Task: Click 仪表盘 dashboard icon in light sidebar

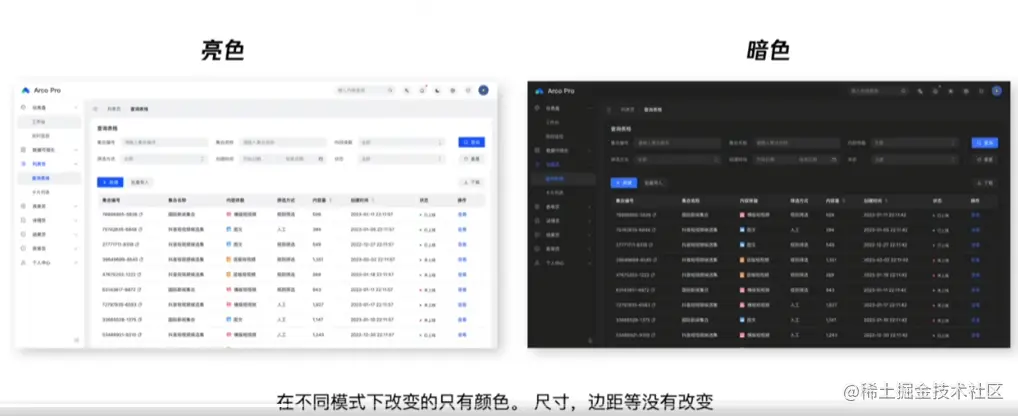Action: (x=24, y=107)
